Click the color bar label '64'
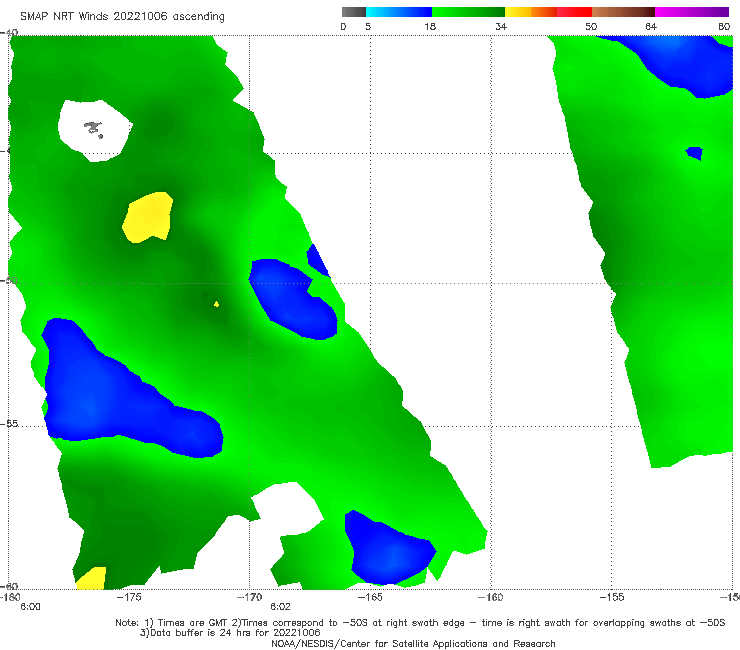 (x=651, y=26)
